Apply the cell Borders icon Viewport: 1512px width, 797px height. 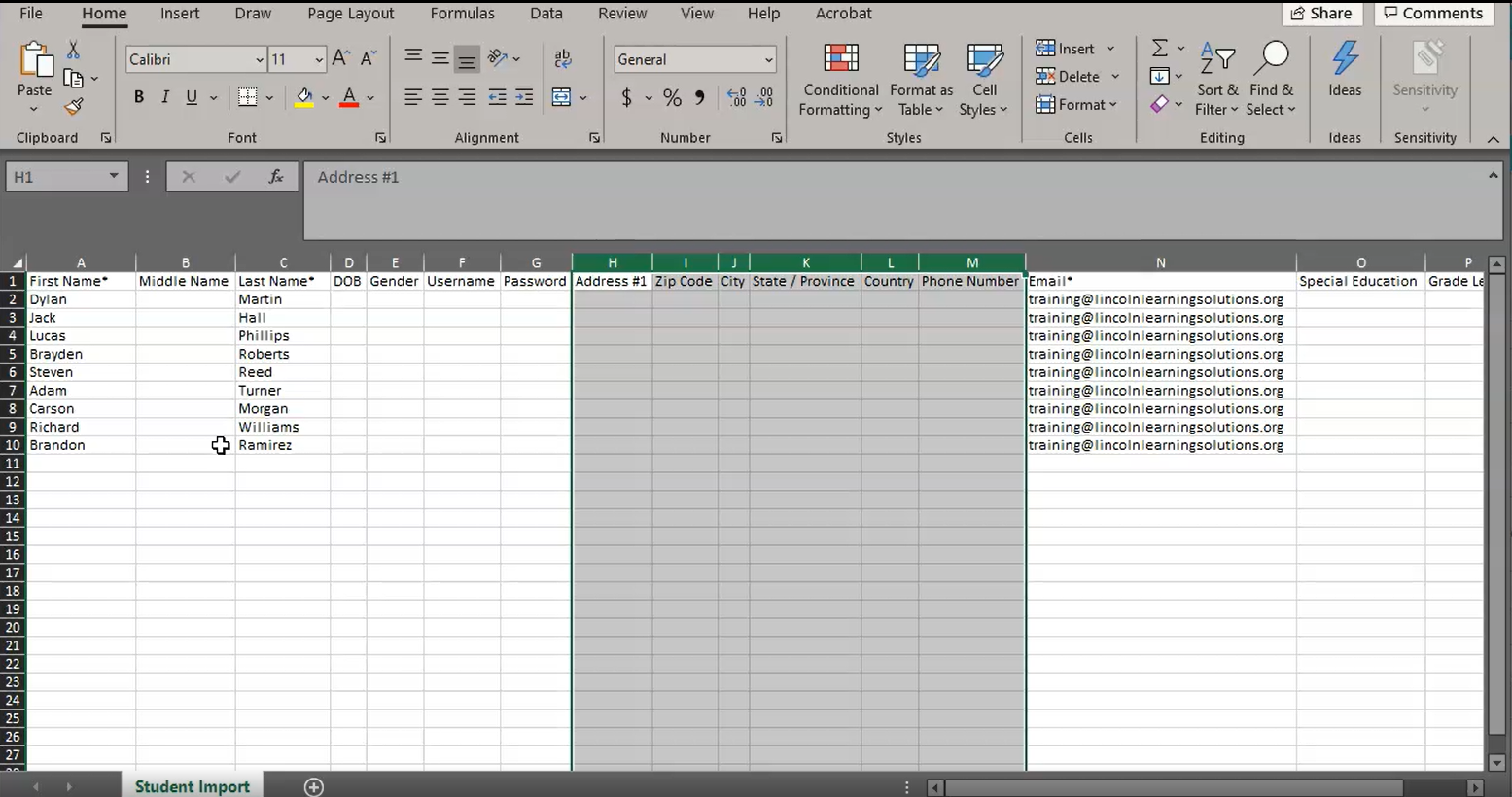coord(248,97)
